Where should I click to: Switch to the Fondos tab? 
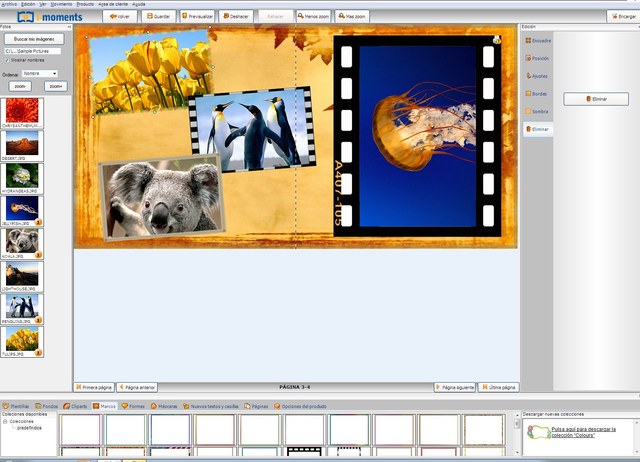tap(46, 406)
